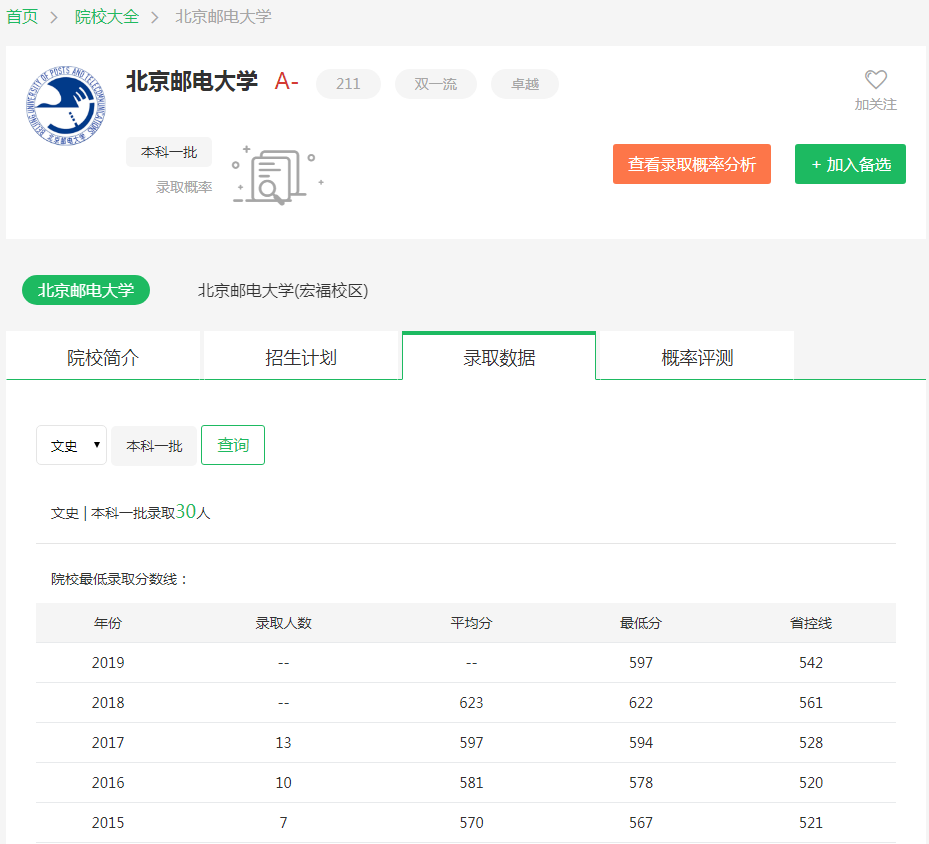The height and width of the screenshot is (844, 929).
Task: Click the 查看录取概率分析 button
Action: pyautogui.click(x=691, y=165)
